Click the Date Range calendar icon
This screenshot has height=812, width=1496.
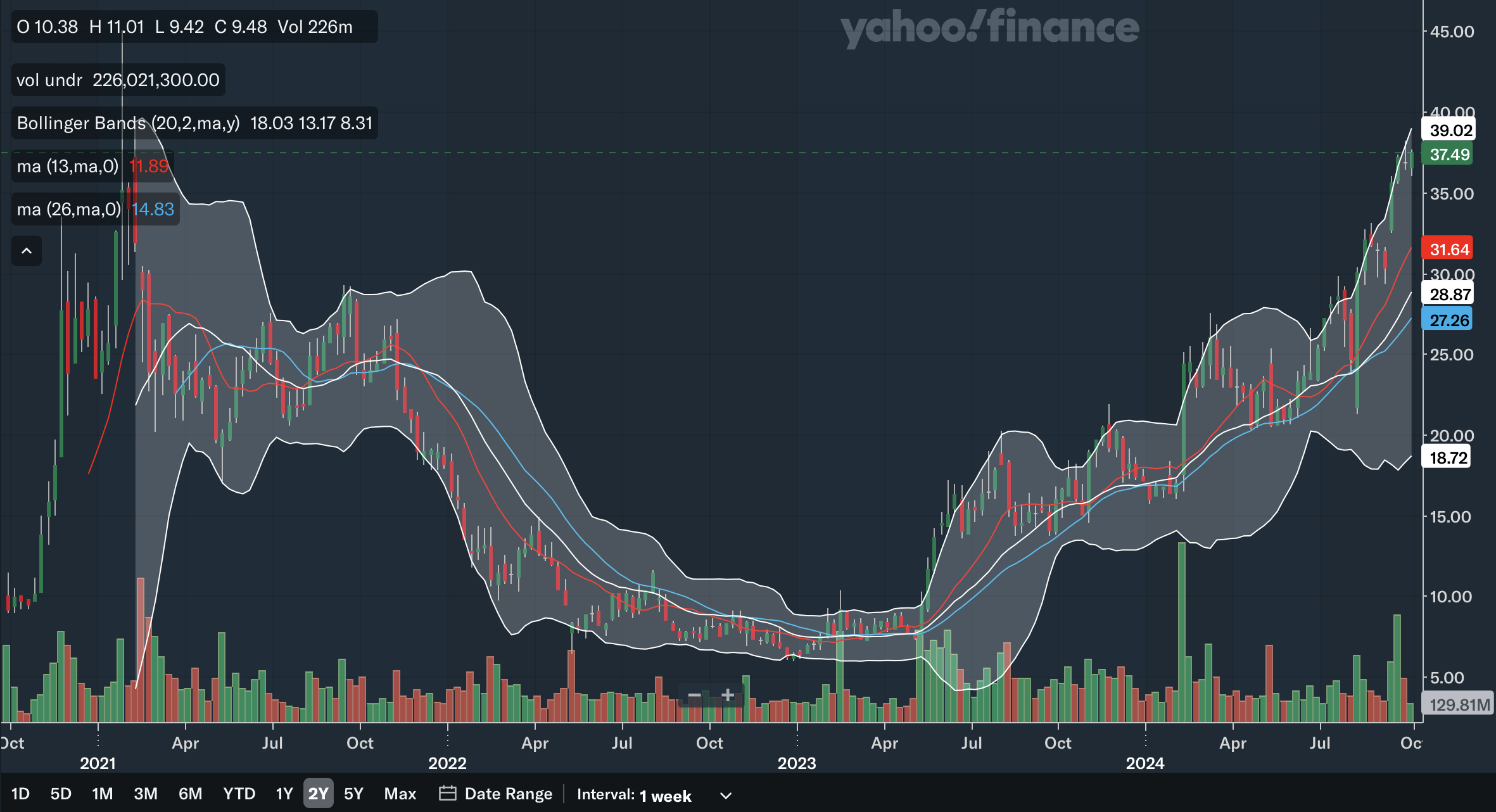coord(447,794)
